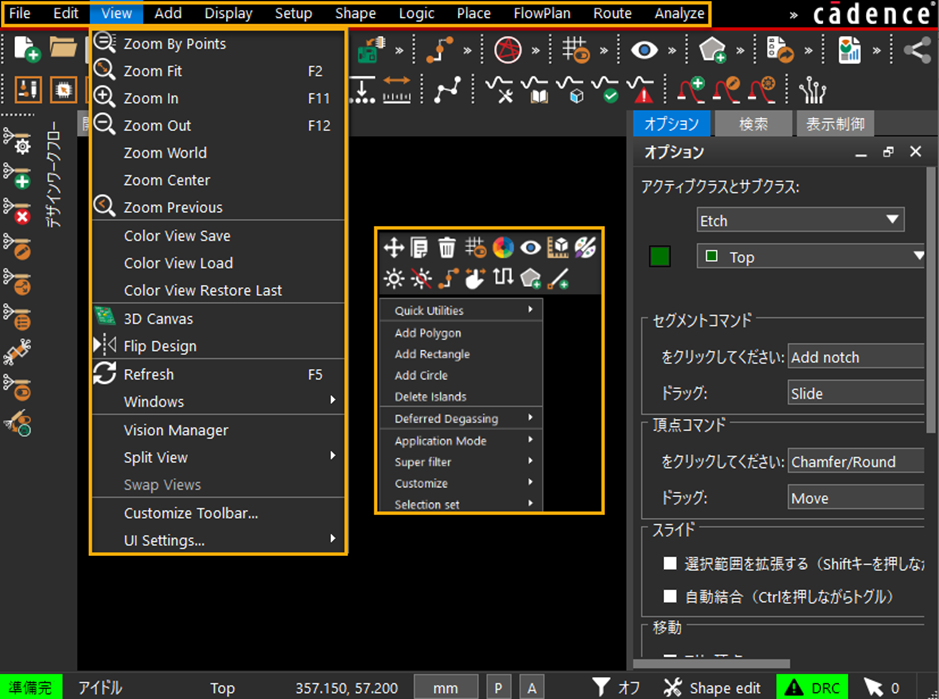Click the waveform green check icon

(x=605, y=90)
